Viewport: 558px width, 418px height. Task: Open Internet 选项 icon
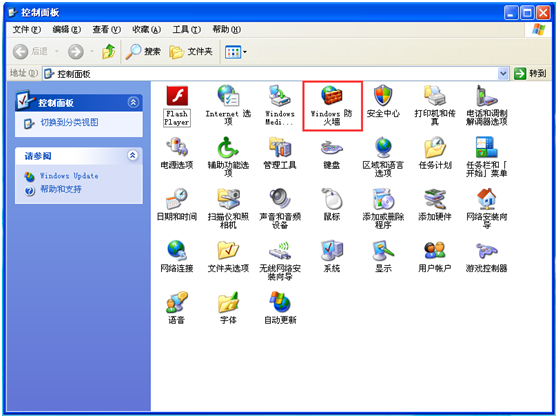pyautogui.click(x=228, y=106)
